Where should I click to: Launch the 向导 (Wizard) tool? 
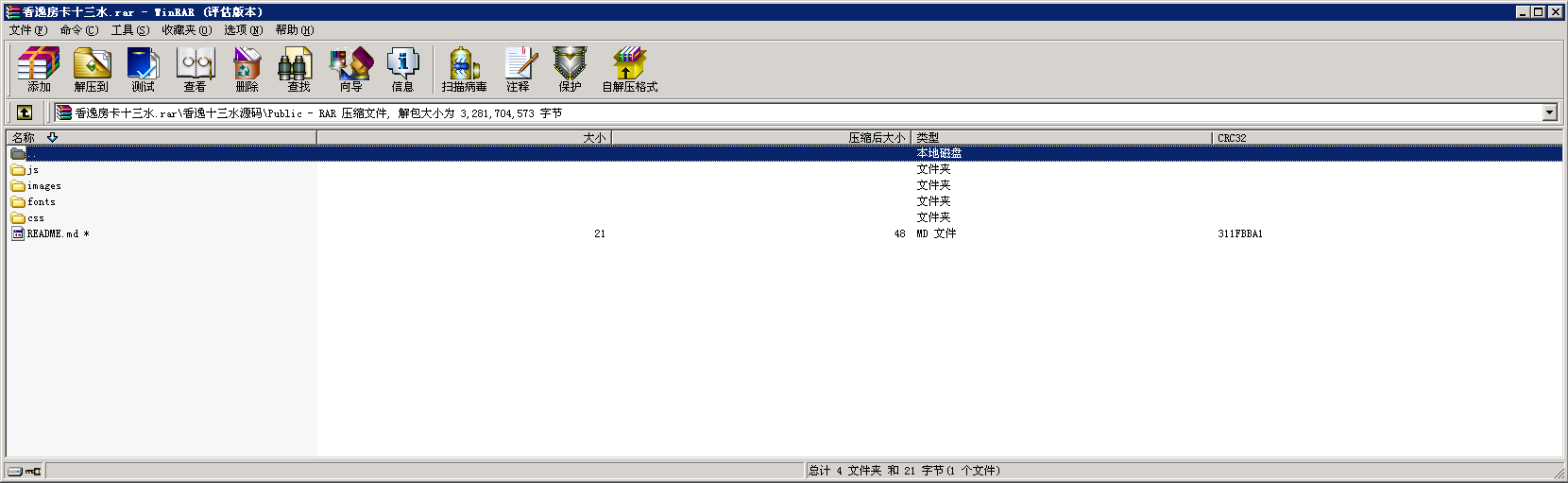pyautogui.click(x=350, y=70)
